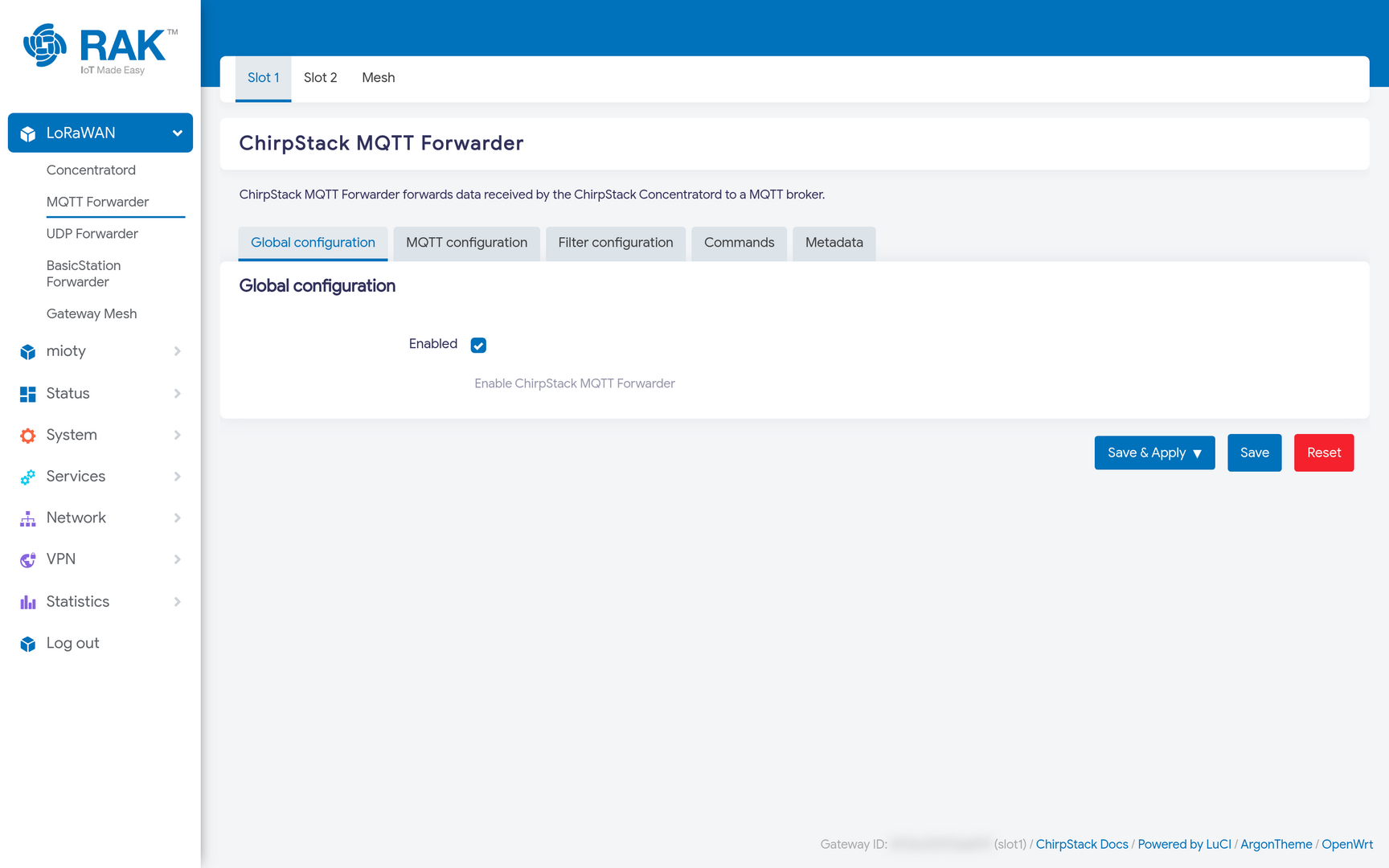Image resolution: width=1389 pixels, height=868 pixels.
Task: Click the Enable ChirpStack MQTT Forwarder hint text
Action: tap(575, 383)
